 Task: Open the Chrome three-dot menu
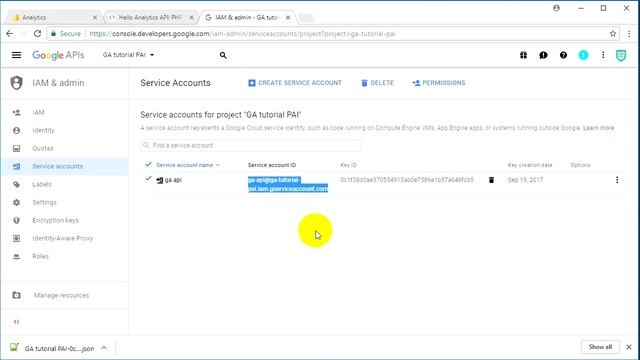coord(629,34)
